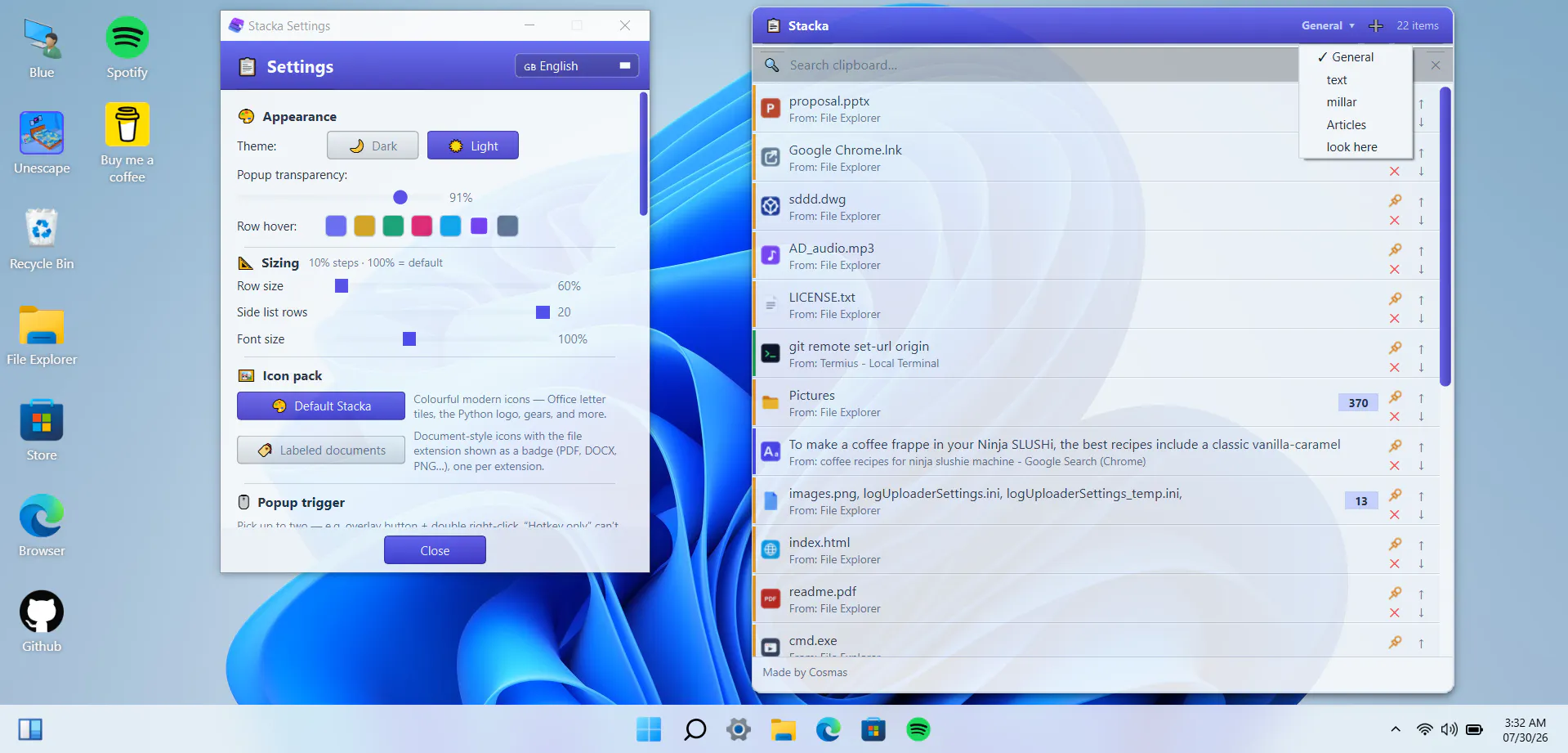Pin the index.html item
This screenshot has width=1568, height=753.
1395,545
